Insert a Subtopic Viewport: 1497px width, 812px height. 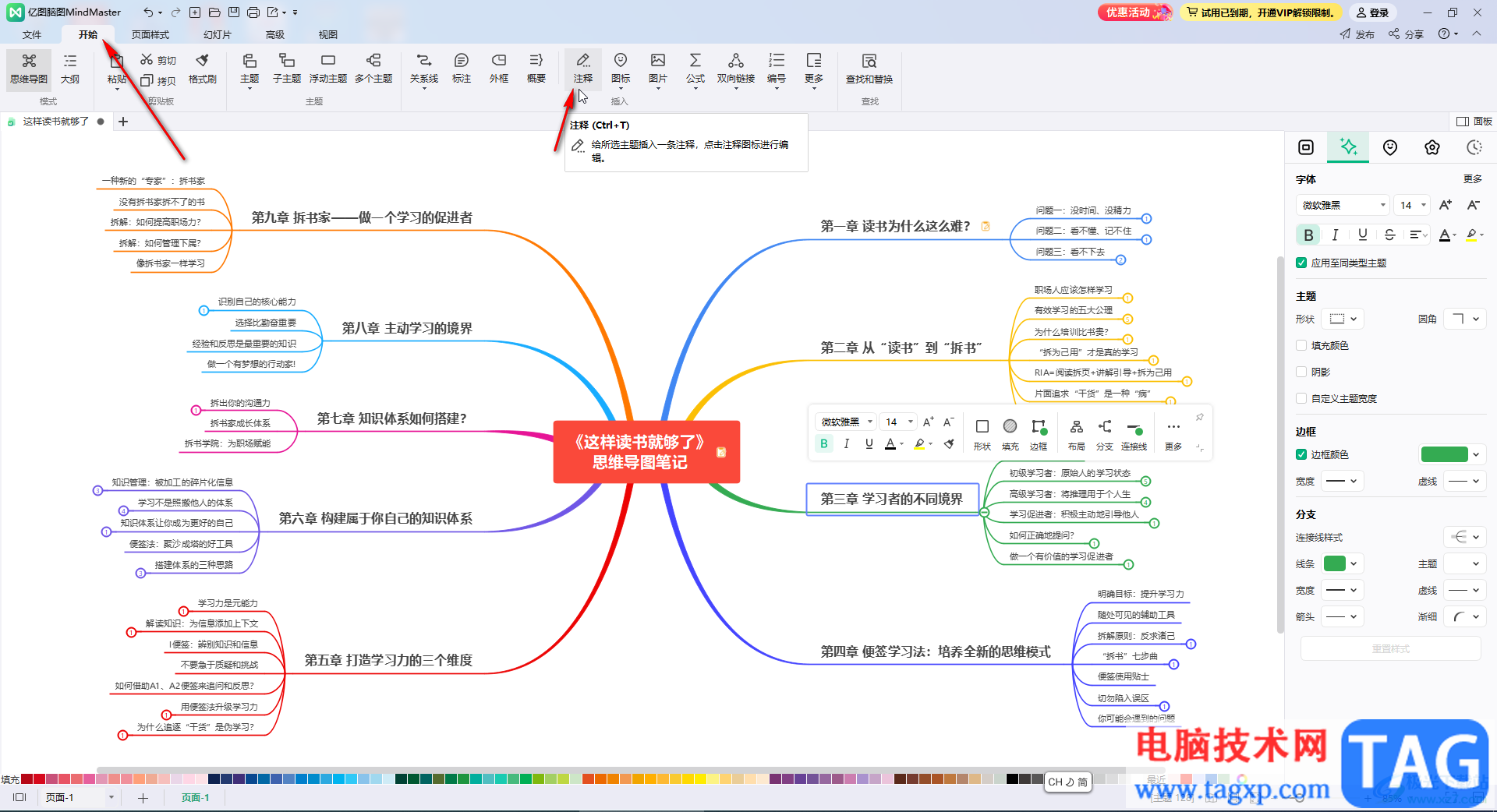pos(287,69)
